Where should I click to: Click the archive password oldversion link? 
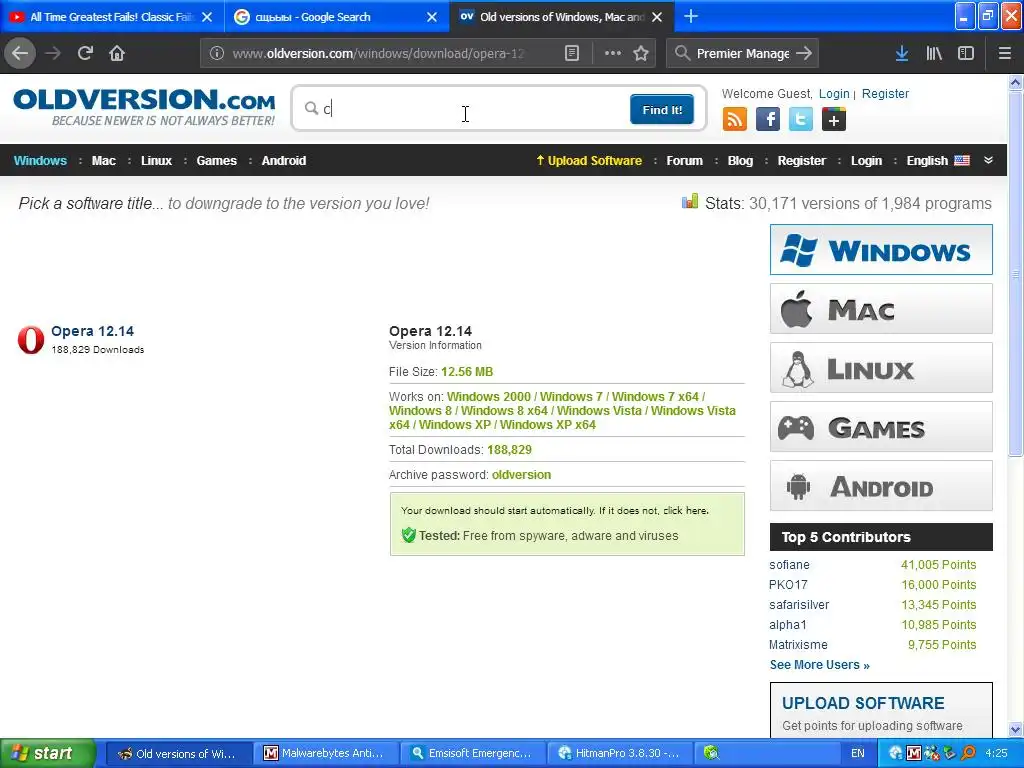(521, 475)
